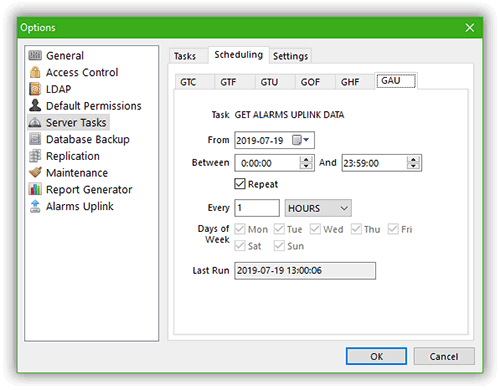Open Report Generator settings
The image size is (500, 390).
pos(89,189)
